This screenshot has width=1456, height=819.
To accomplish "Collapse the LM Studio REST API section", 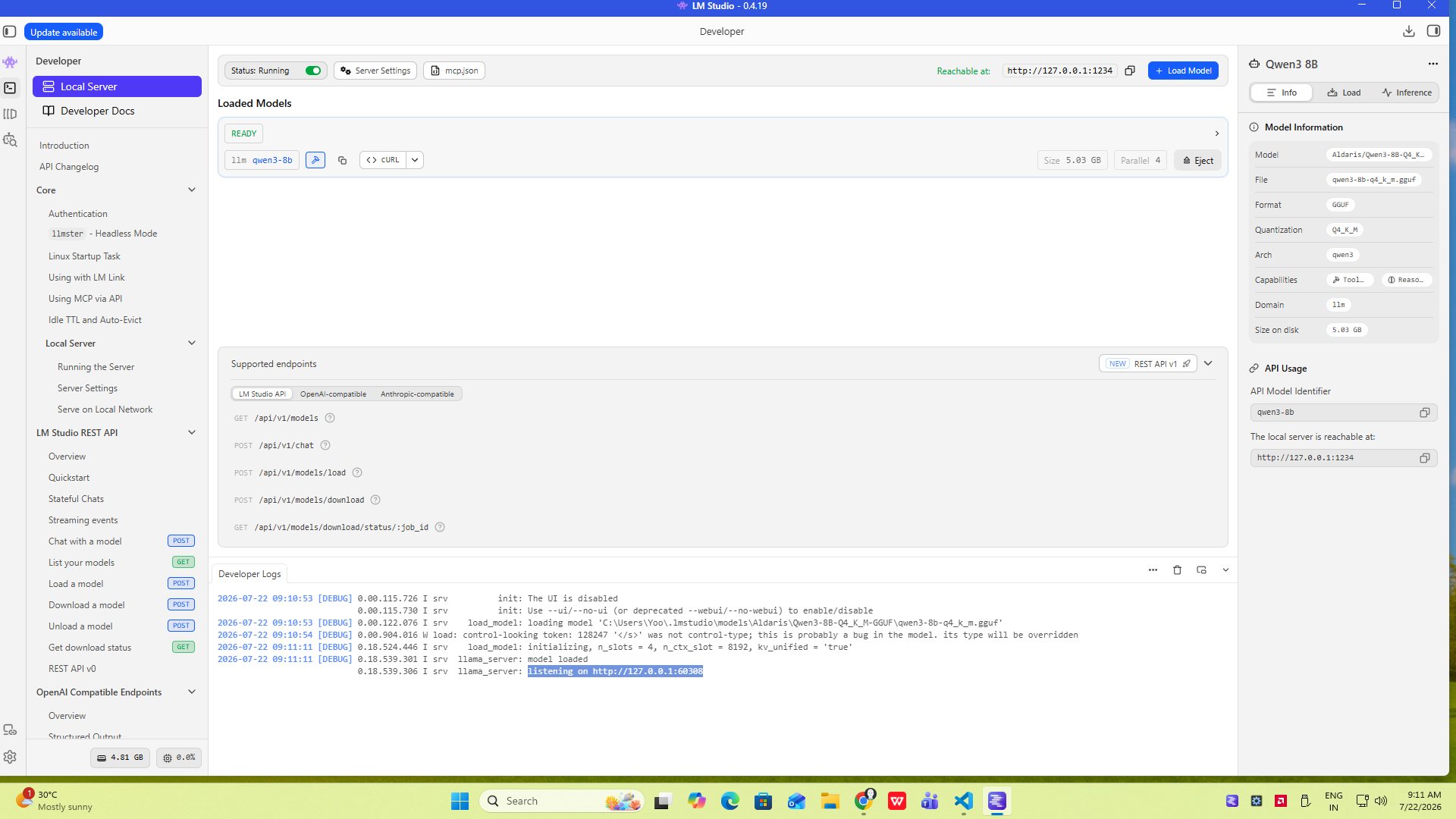I will [x=192, y=432].
